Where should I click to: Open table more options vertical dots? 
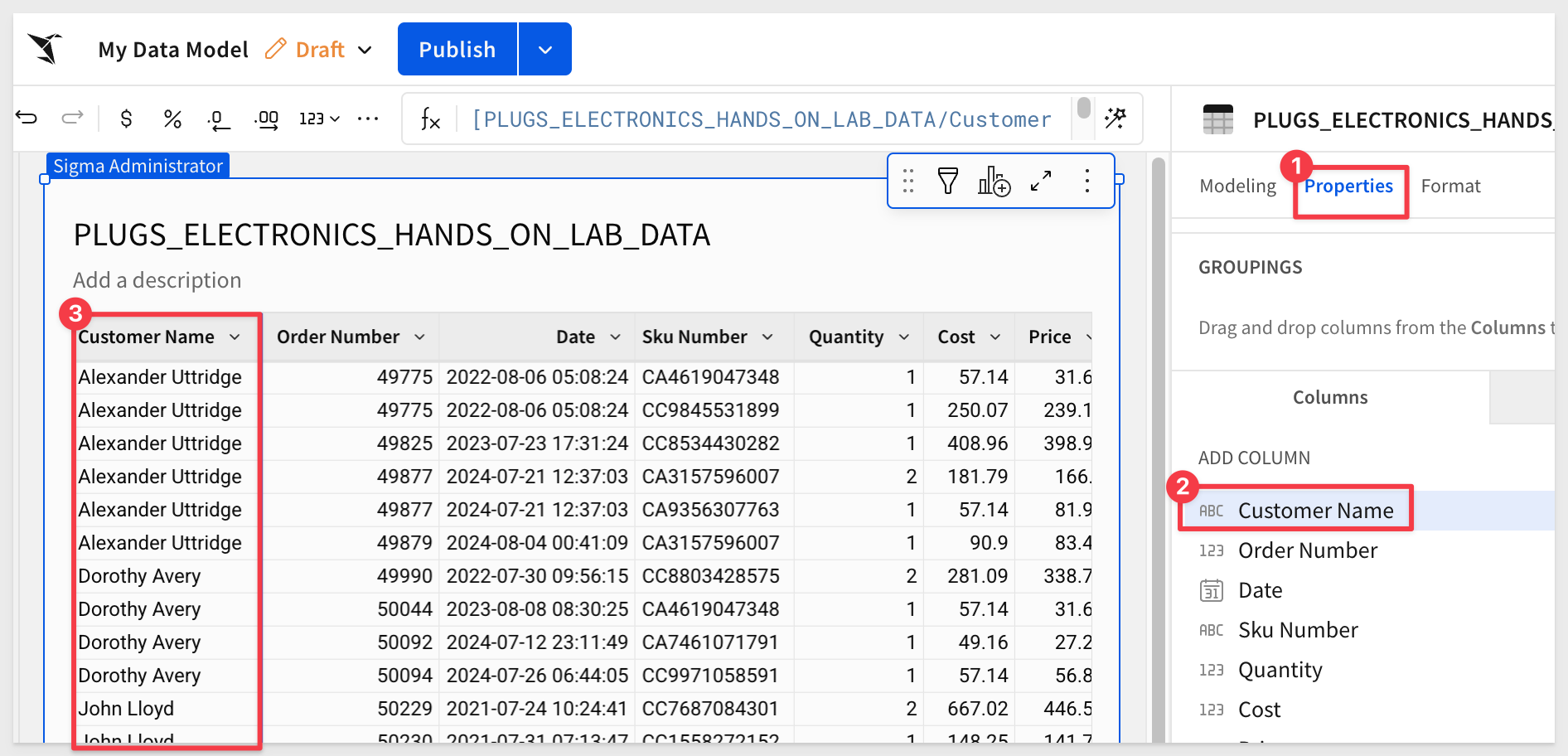tap(1087, 181)
